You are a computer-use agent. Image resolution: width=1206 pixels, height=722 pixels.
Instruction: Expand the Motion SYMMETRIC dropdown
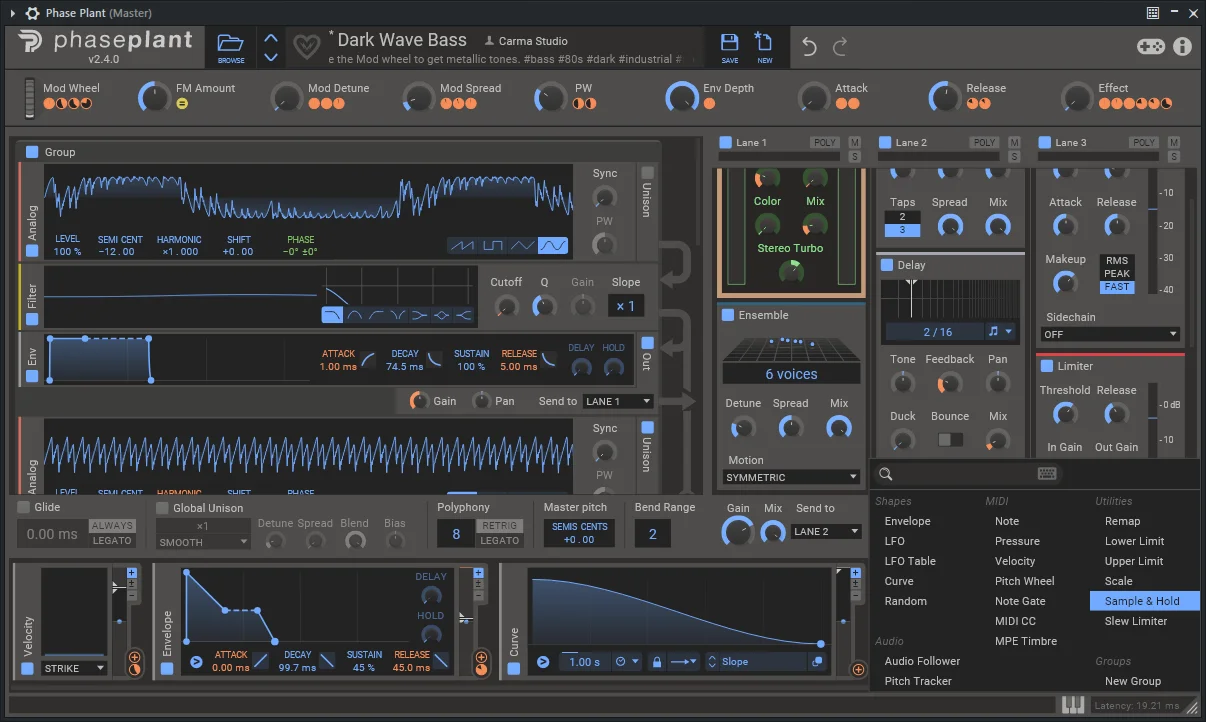click(791, 478)
